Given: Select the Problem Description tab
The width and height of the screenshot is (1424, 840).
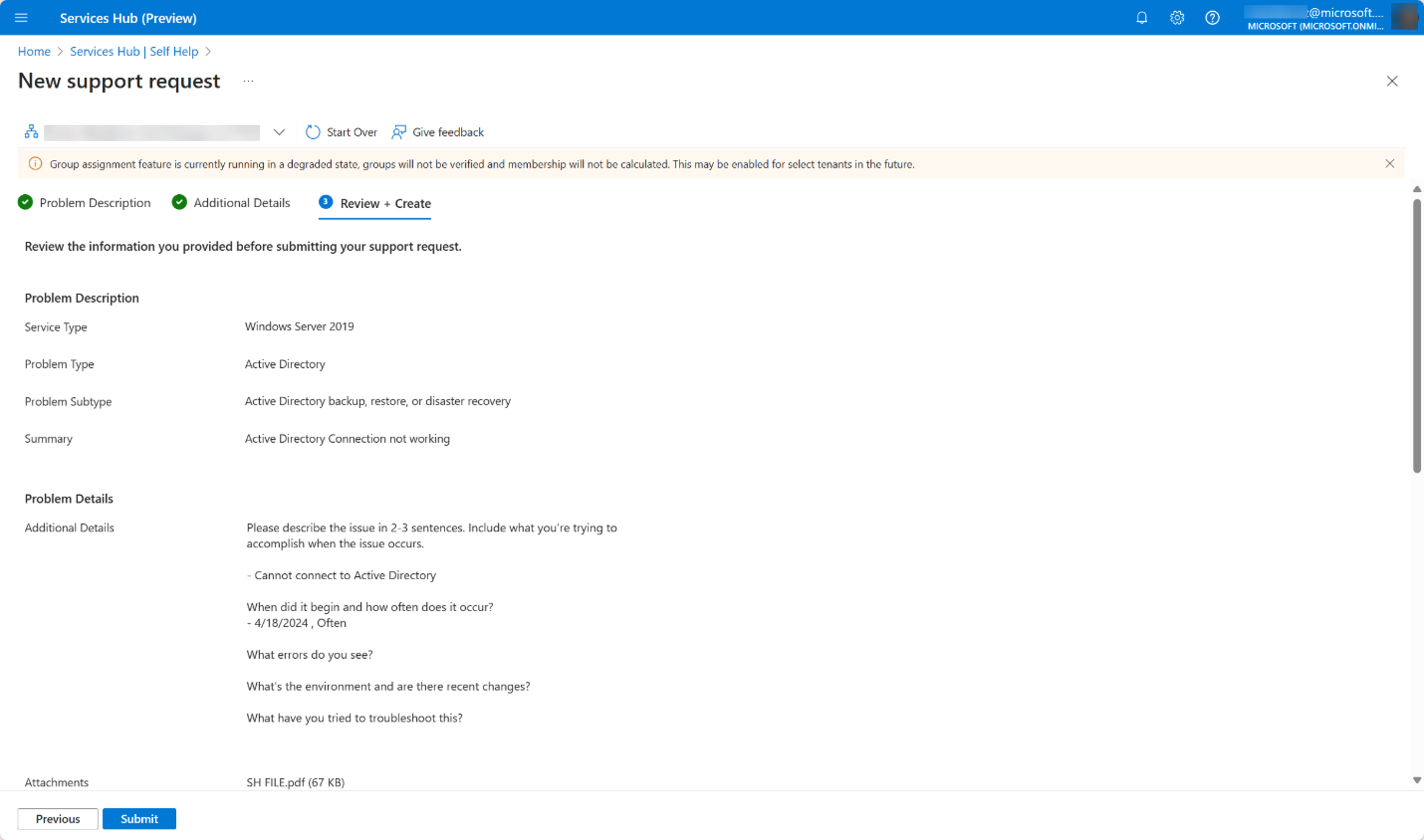Looking at the screenshot, I should 85,203.
